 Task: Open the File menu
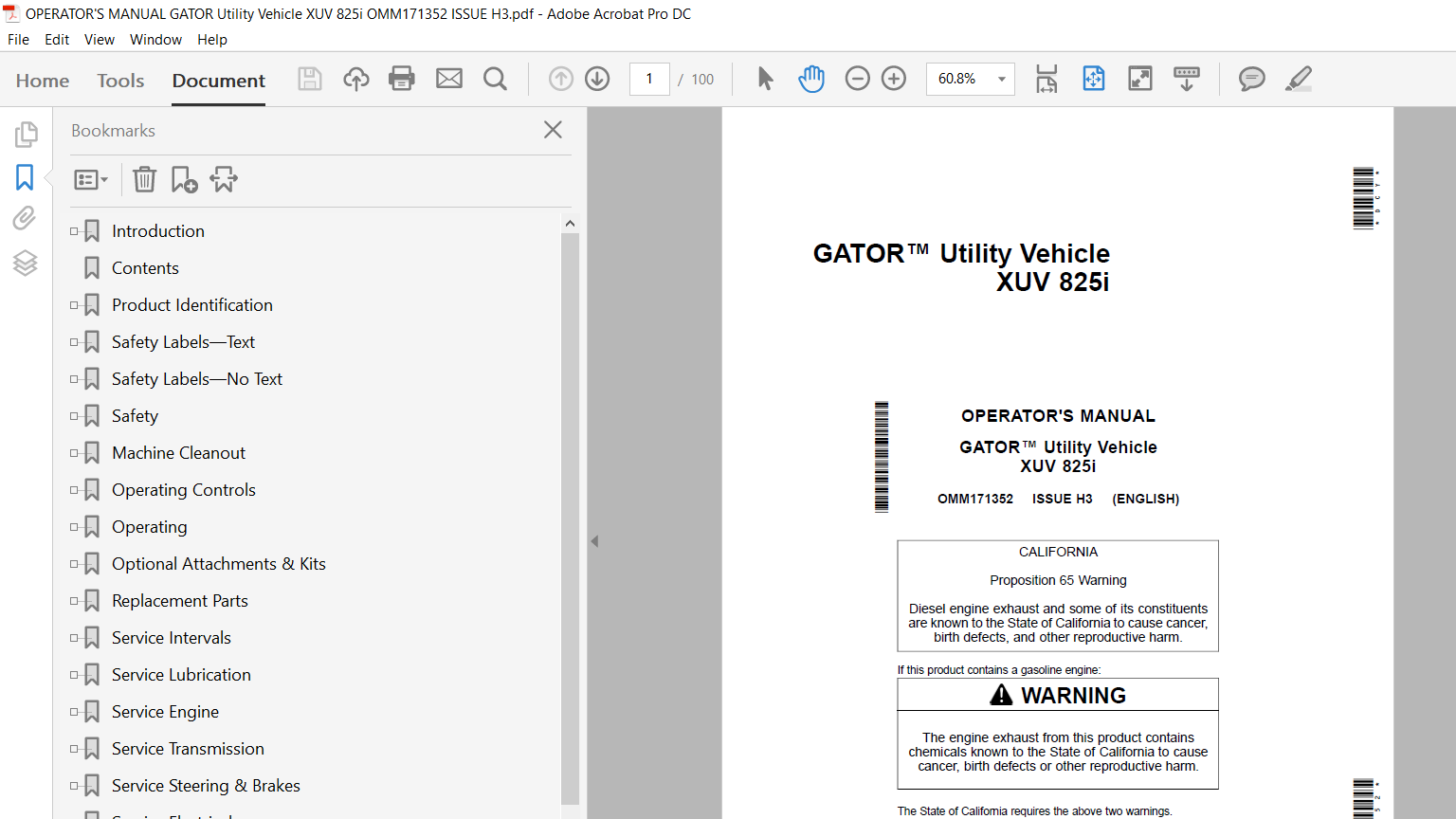[18, 39]
